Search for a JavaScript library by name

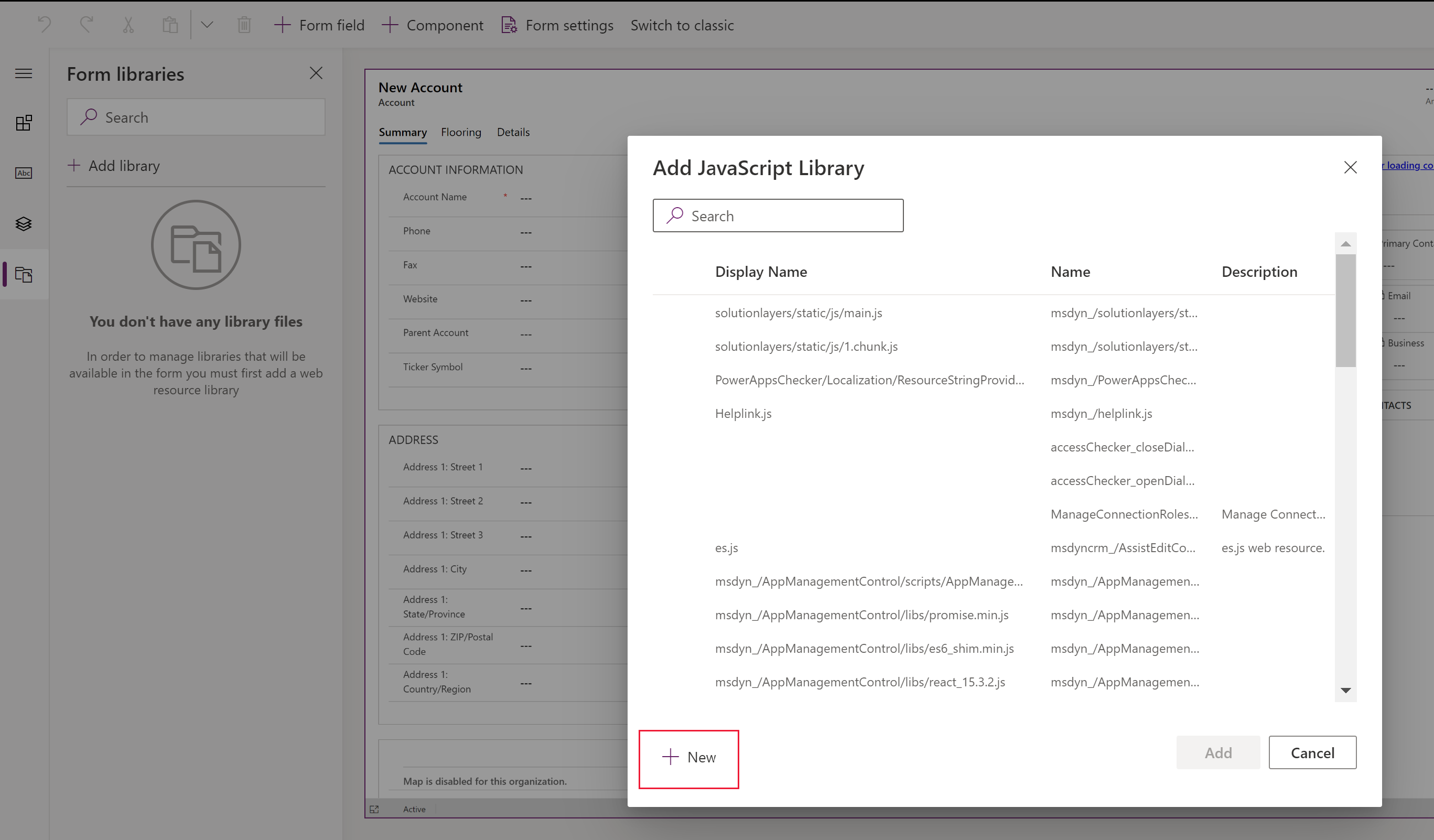click(778, 215)
